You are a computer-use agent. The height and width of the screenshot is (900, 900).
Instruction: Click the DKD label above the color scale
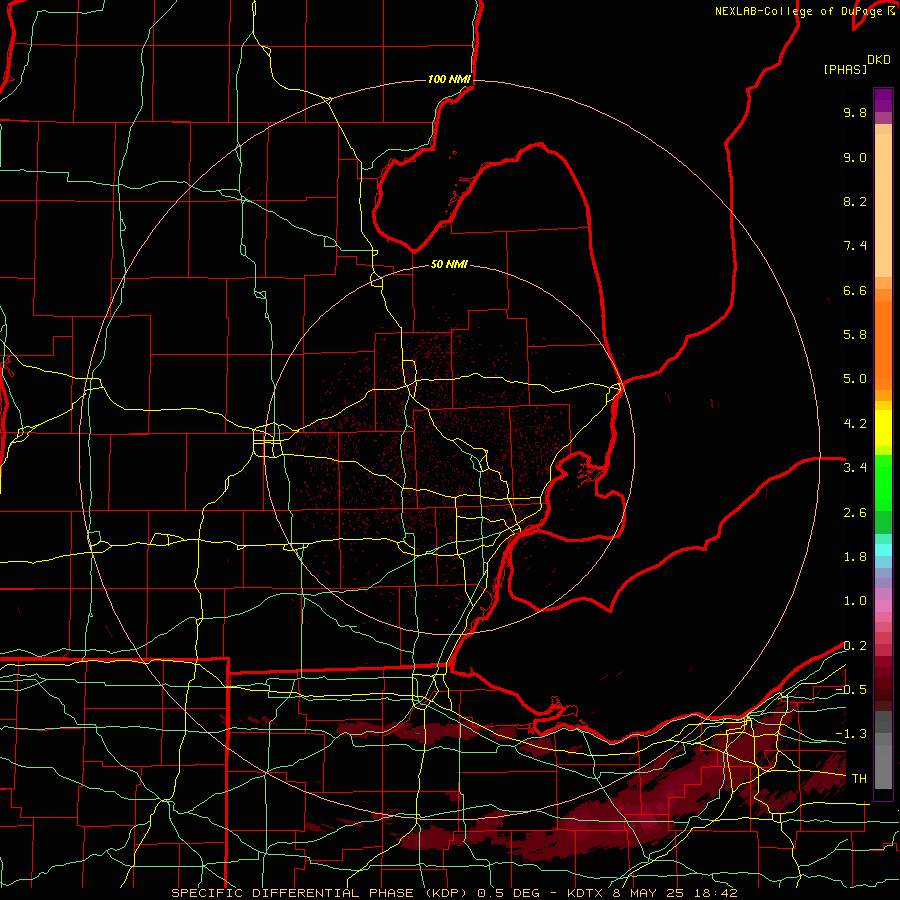[879, 60]
